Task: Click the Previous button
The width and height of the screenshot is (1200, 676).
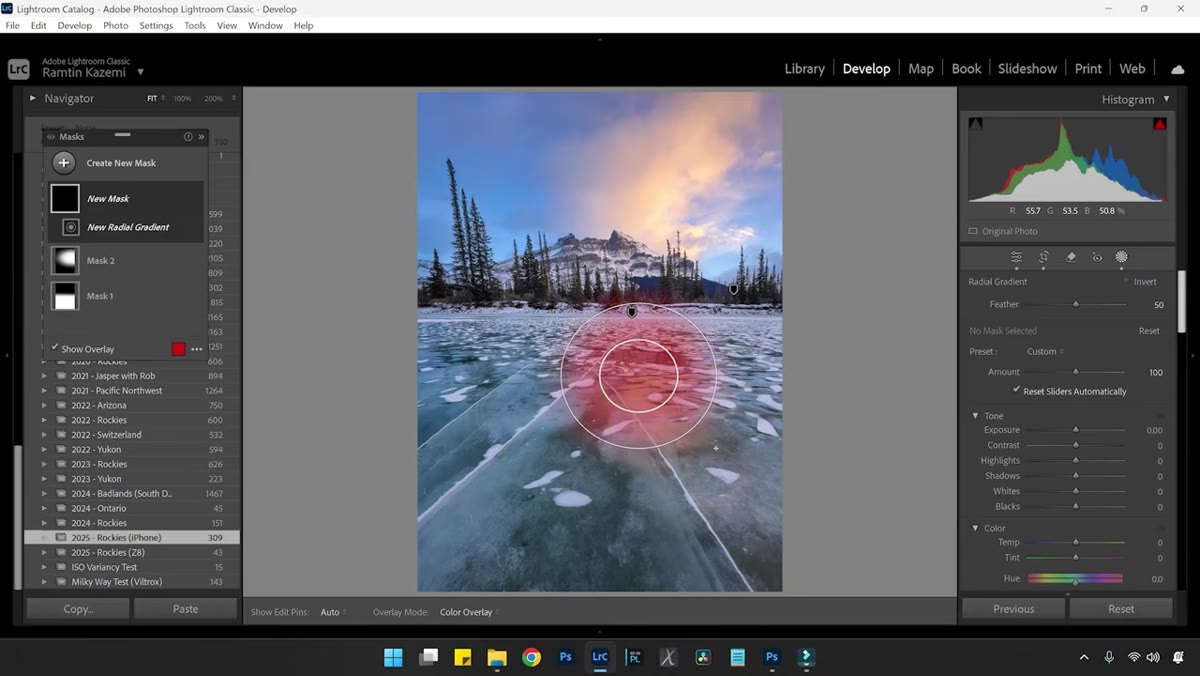Action: tap(1013, 608)
